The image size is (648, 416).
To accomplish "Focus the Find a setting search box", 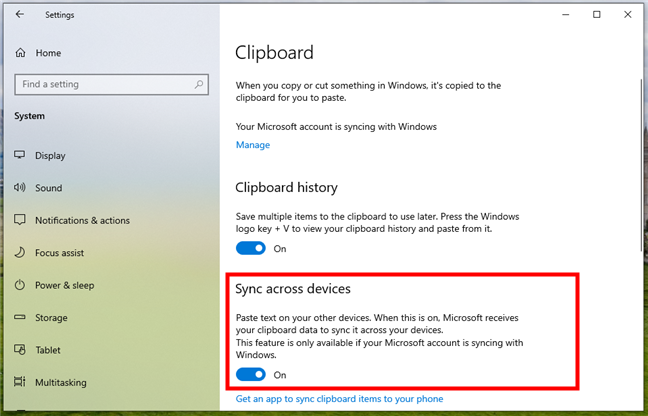I will click(112, 84).
